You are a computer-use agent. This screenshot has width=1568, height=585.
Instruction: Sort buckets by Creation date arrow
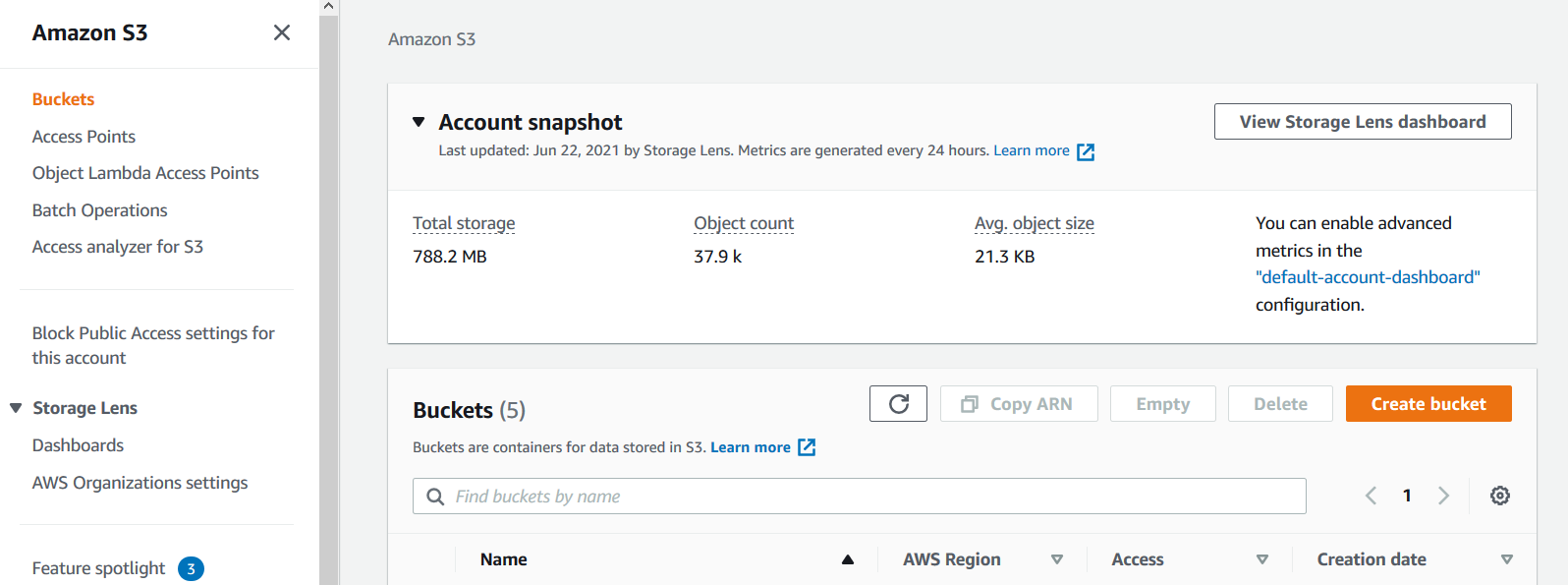tap(1507, 559)
